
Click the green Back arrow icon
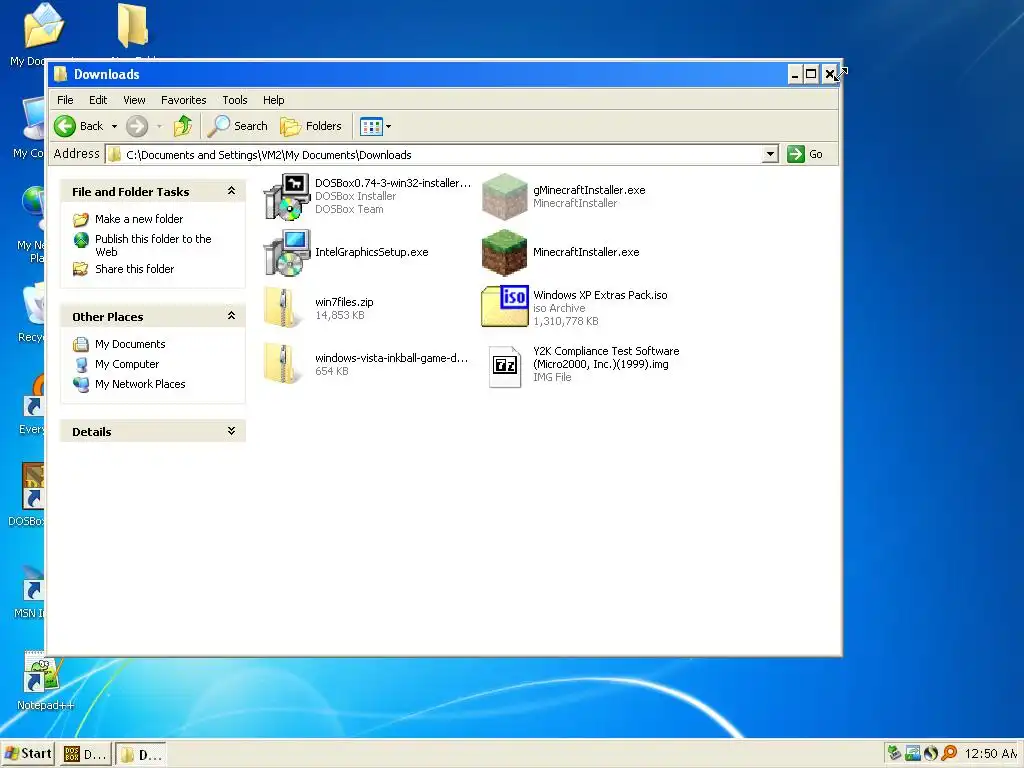(65, 126)
